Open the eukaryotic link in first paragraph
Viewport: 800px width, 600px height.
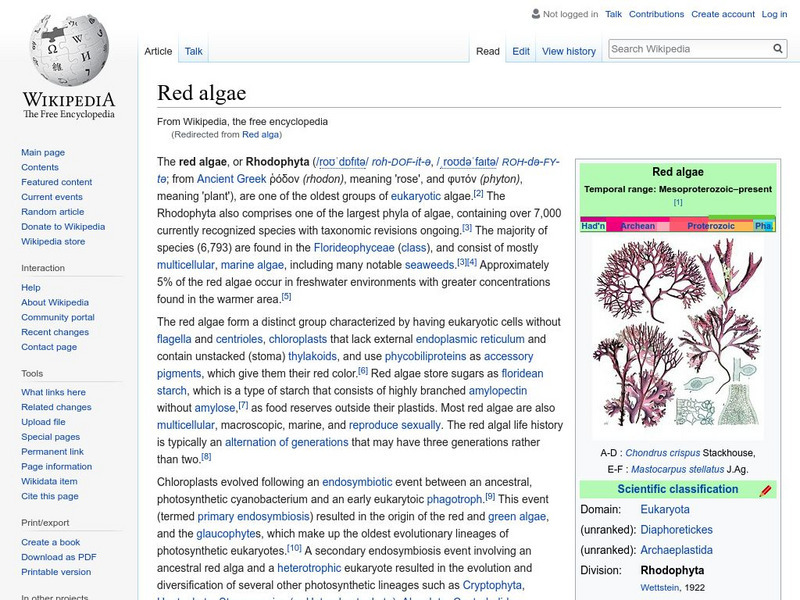click(415, 195)
